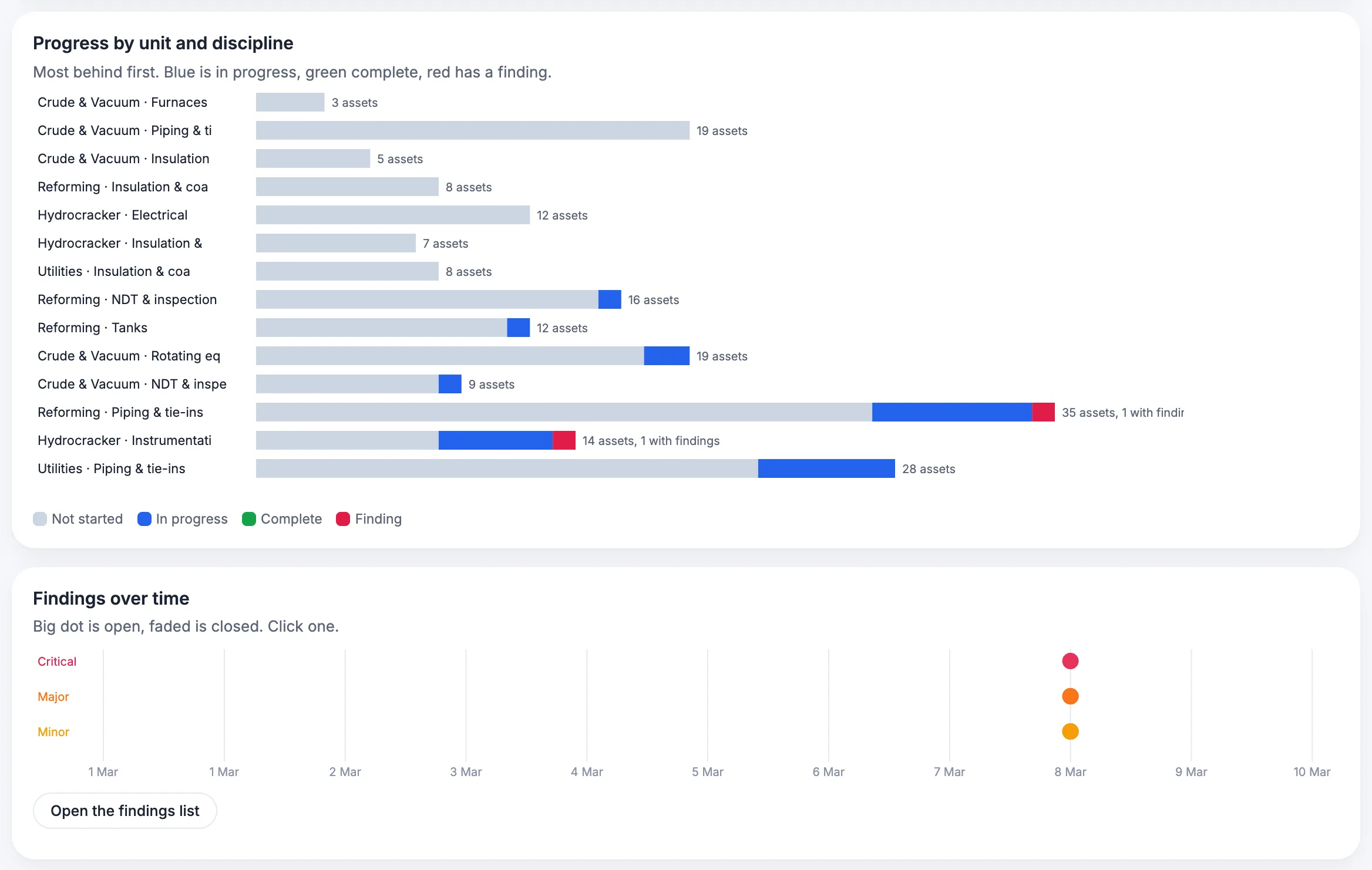
Task: Click the Hydrocracker Electrical bar
Action: point(393,215)
